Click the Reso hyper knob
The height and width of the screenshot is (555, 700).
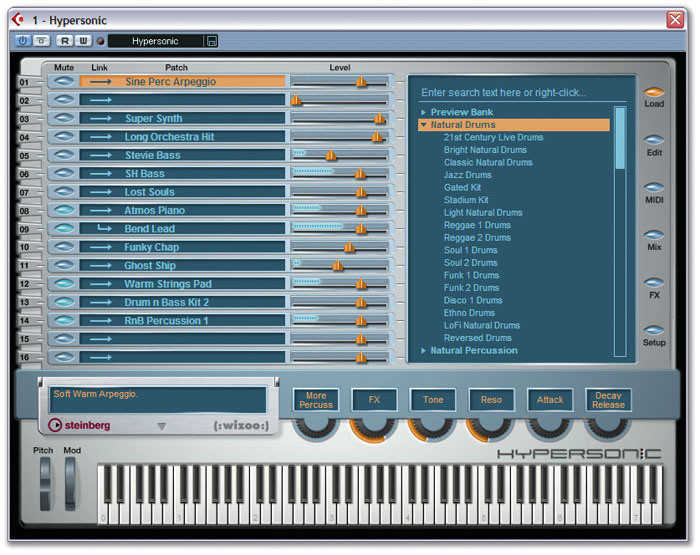(x=491, y=428)
